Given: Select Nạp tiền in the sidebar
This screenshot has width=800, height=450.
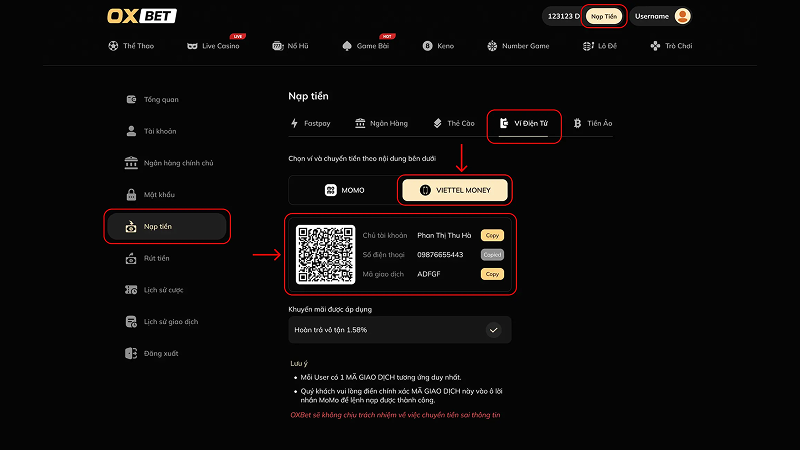Looking at the screenshot, I should 167,227.
